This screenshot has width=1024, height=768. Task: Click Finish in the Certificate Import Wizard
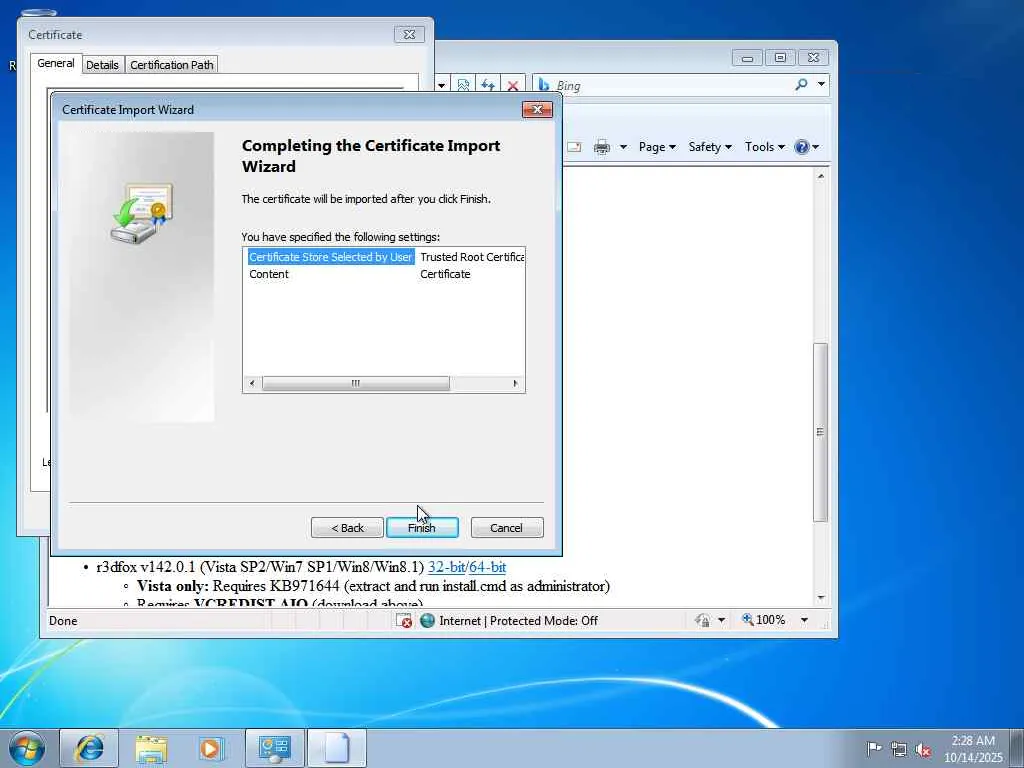[422, 528]
